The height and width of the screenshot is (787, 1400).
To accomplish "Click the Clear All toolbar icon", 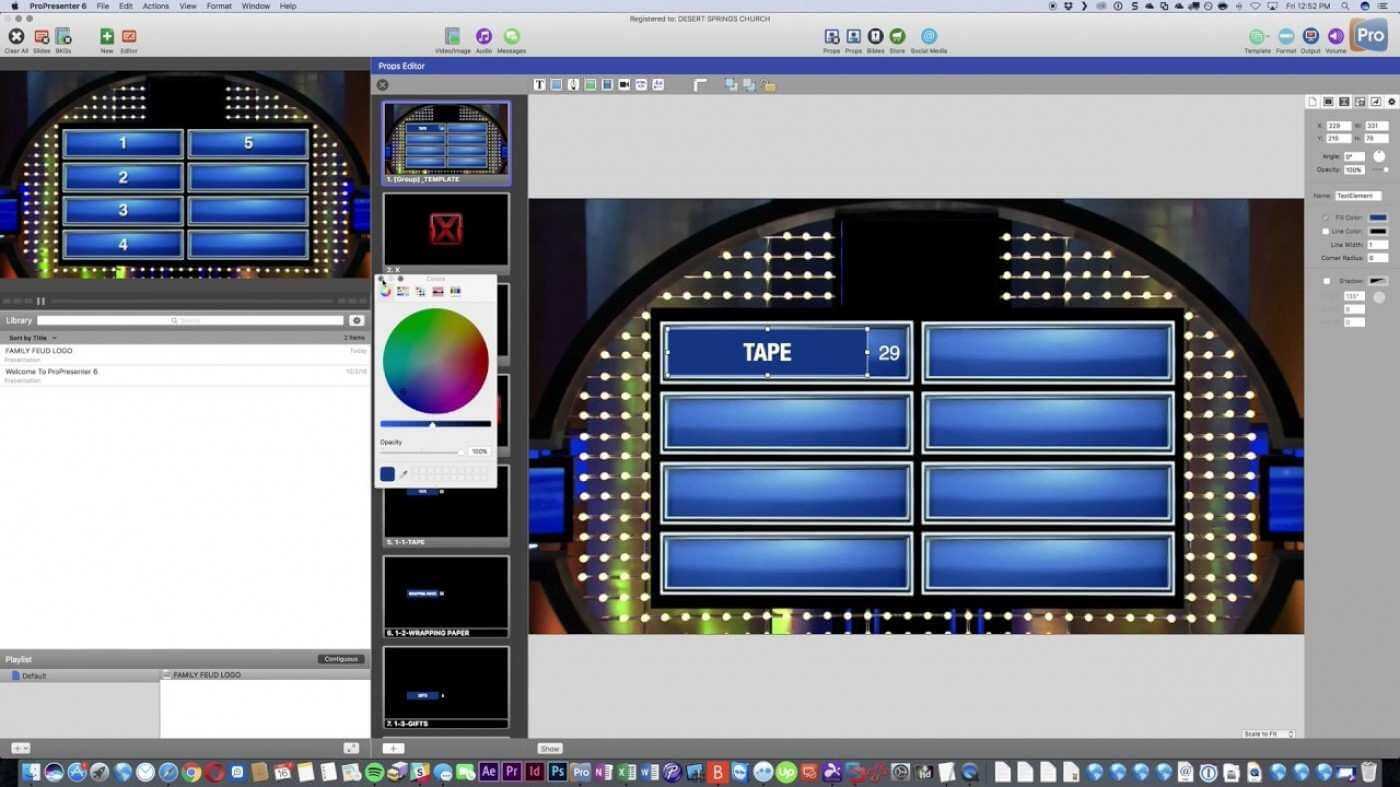I will coord(16,37).
